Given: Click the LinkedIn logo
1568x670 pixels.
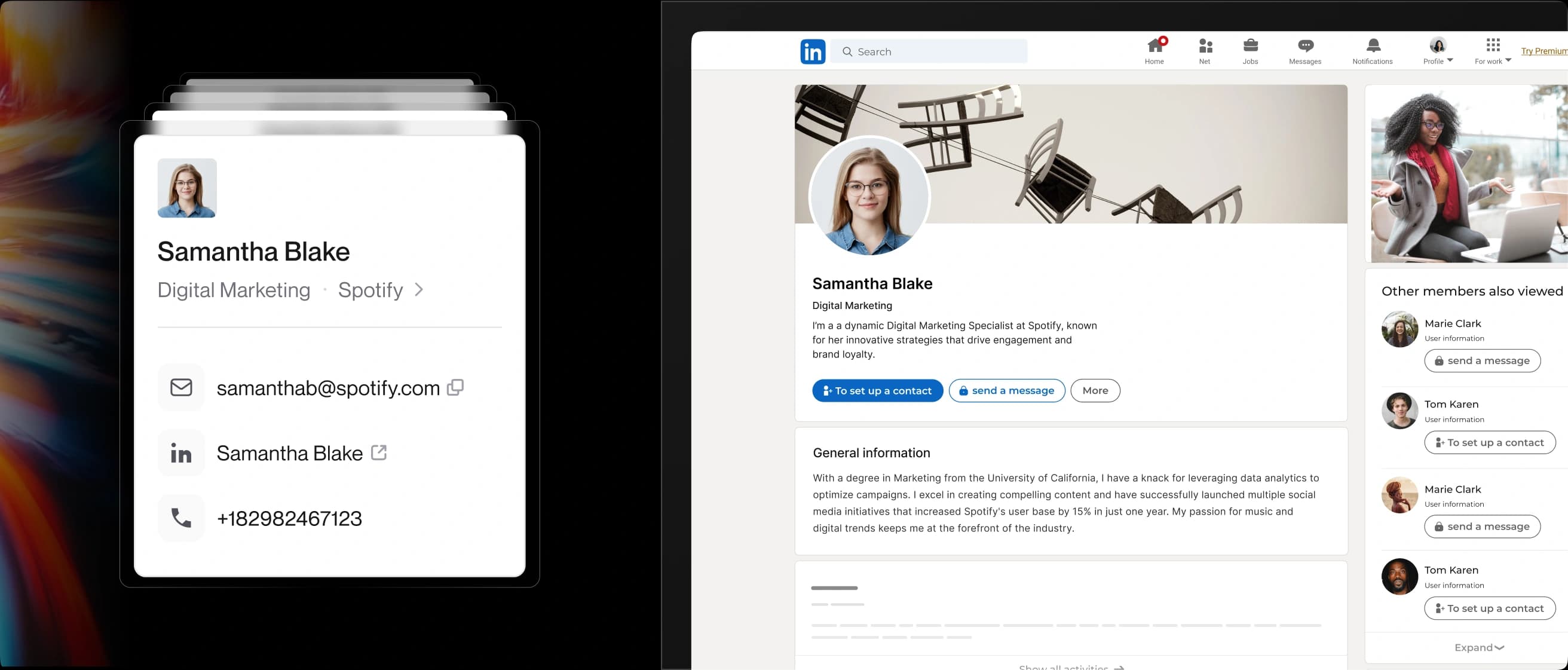Looking at the screenshot, I should pos(813,51).
